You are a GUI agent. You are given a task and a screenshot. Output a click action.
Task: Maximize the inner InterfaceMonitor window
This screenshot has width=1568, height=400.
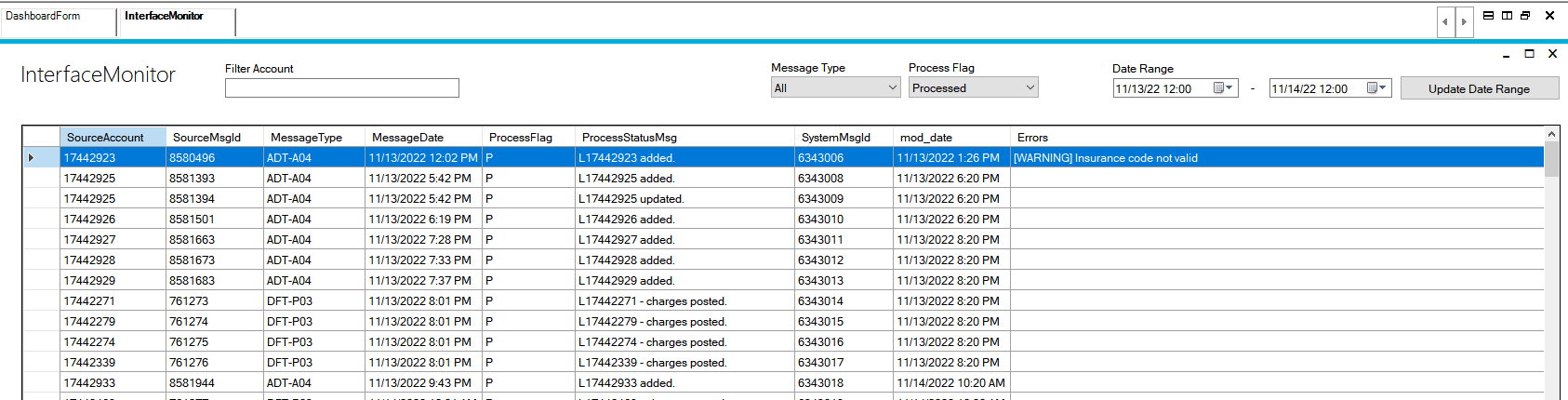click(x=1529, y=54)
